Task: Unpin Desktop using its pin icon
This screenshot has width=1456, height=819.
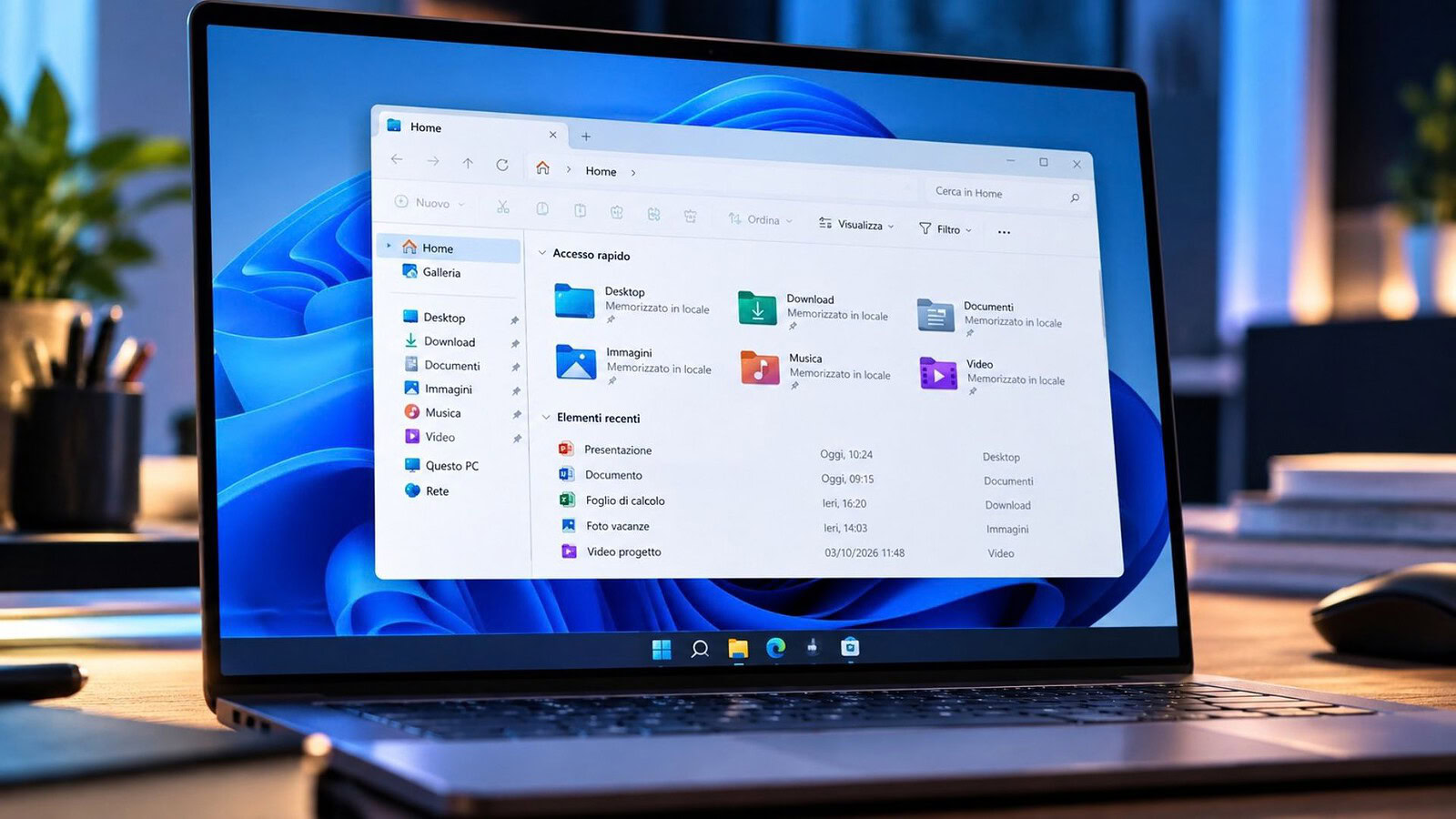Action: click(514, 320)
